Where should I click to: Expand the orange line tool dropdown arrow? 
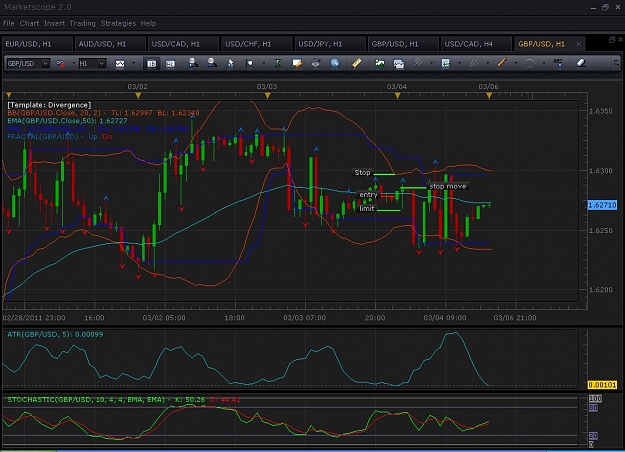(516, 63)
